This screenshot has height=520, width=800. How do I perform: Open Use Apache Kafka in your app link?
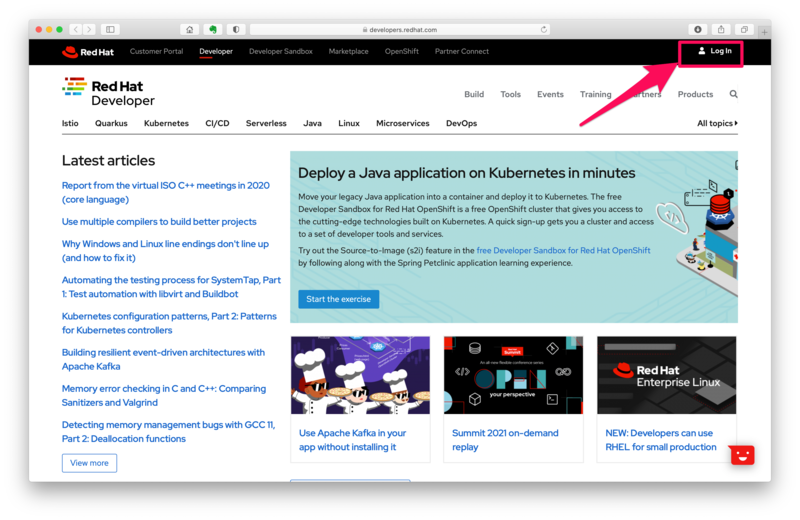click(353, 440)
